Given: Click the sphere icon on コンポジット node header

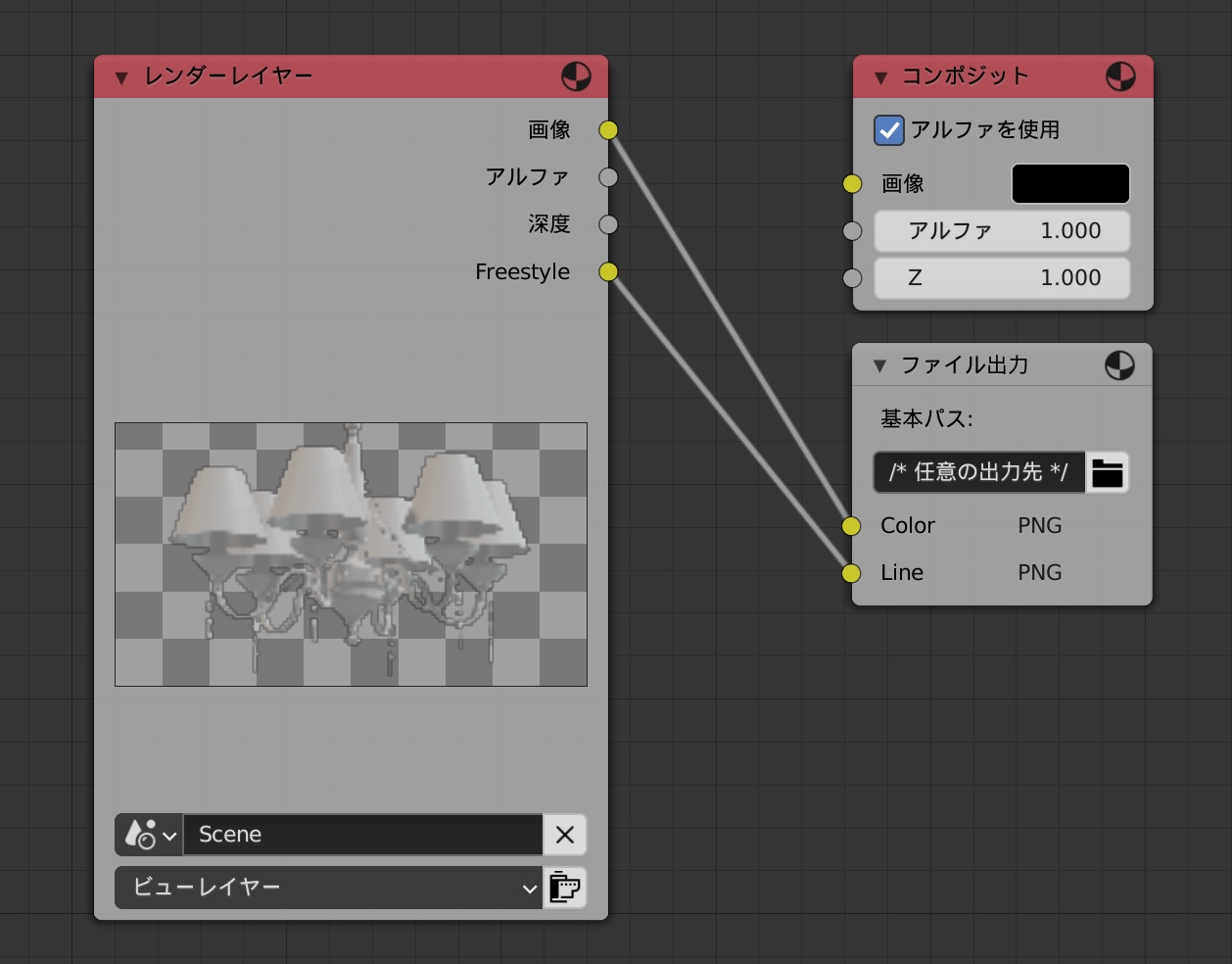Looking at the screenshot, I should tap(1119, 75).
